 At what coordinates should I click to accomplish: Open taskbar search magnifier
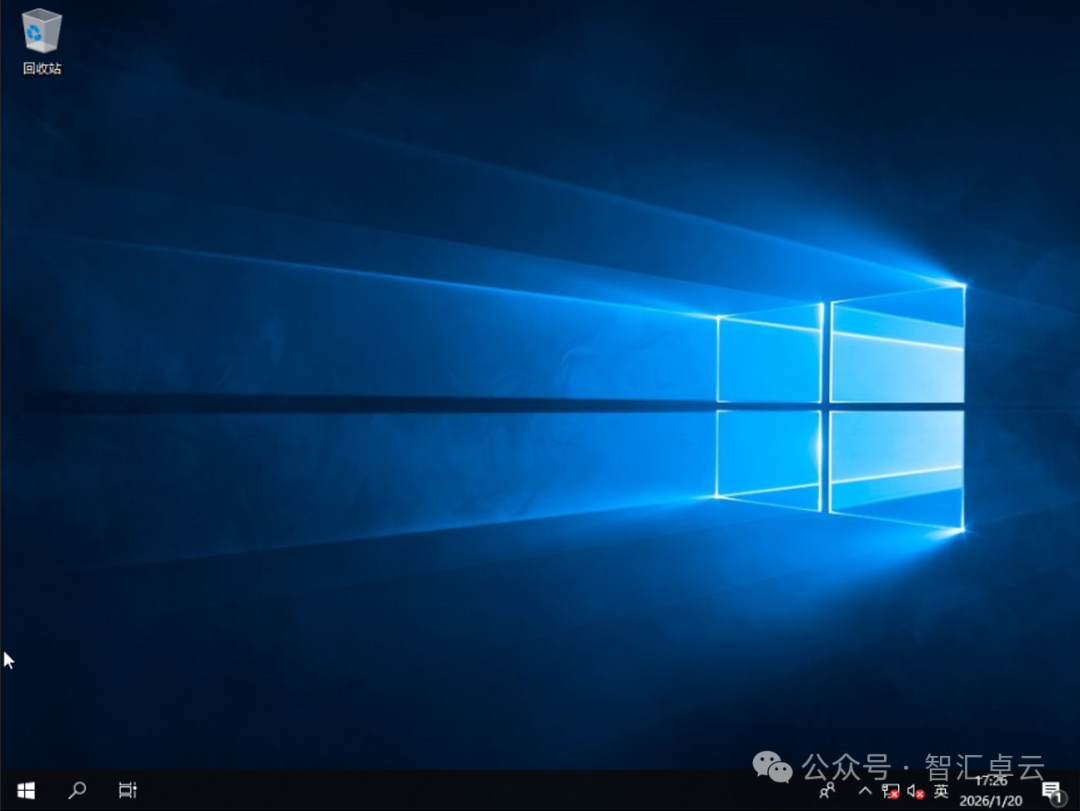[x=77, y=791]
